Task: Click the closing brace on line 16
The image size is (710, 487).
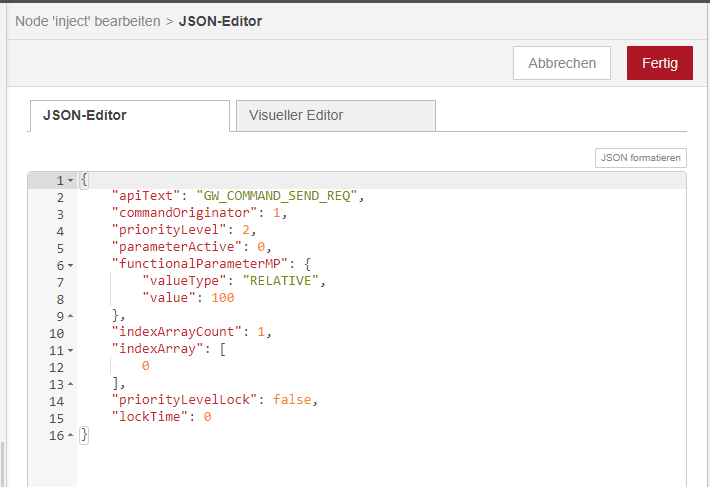Action: coord(84,435)
